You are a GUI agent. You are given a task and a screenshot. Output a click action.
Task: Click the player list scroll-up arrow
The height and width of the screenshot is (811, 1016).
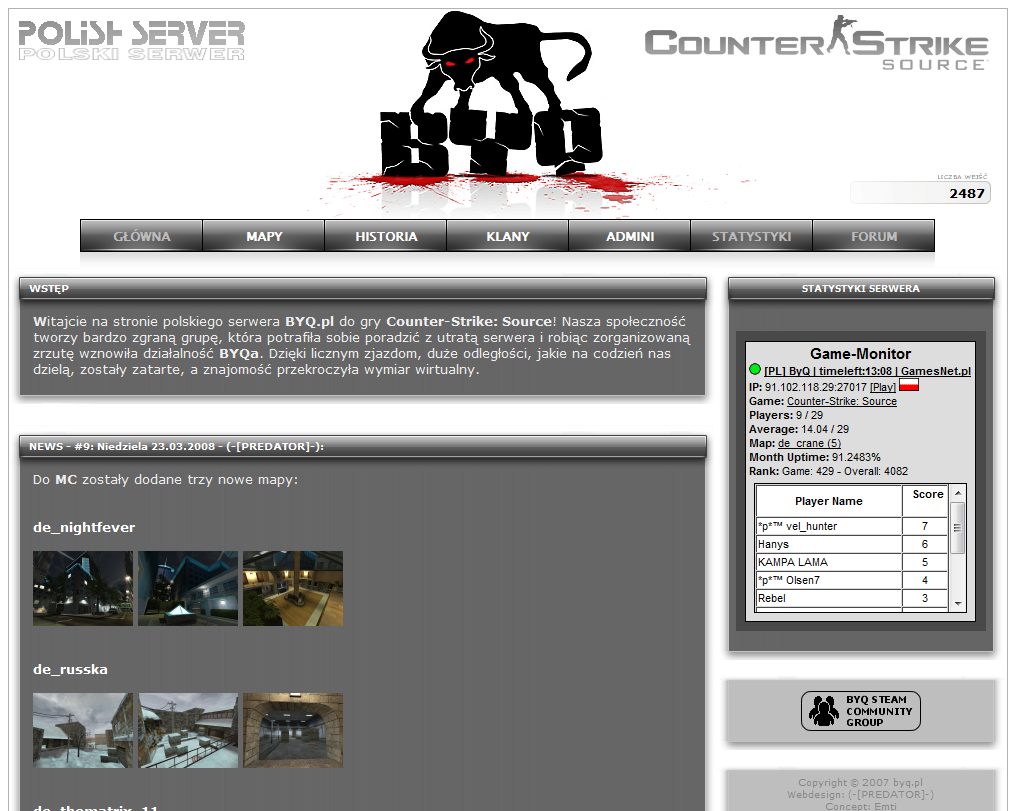(x=958, y=493)
